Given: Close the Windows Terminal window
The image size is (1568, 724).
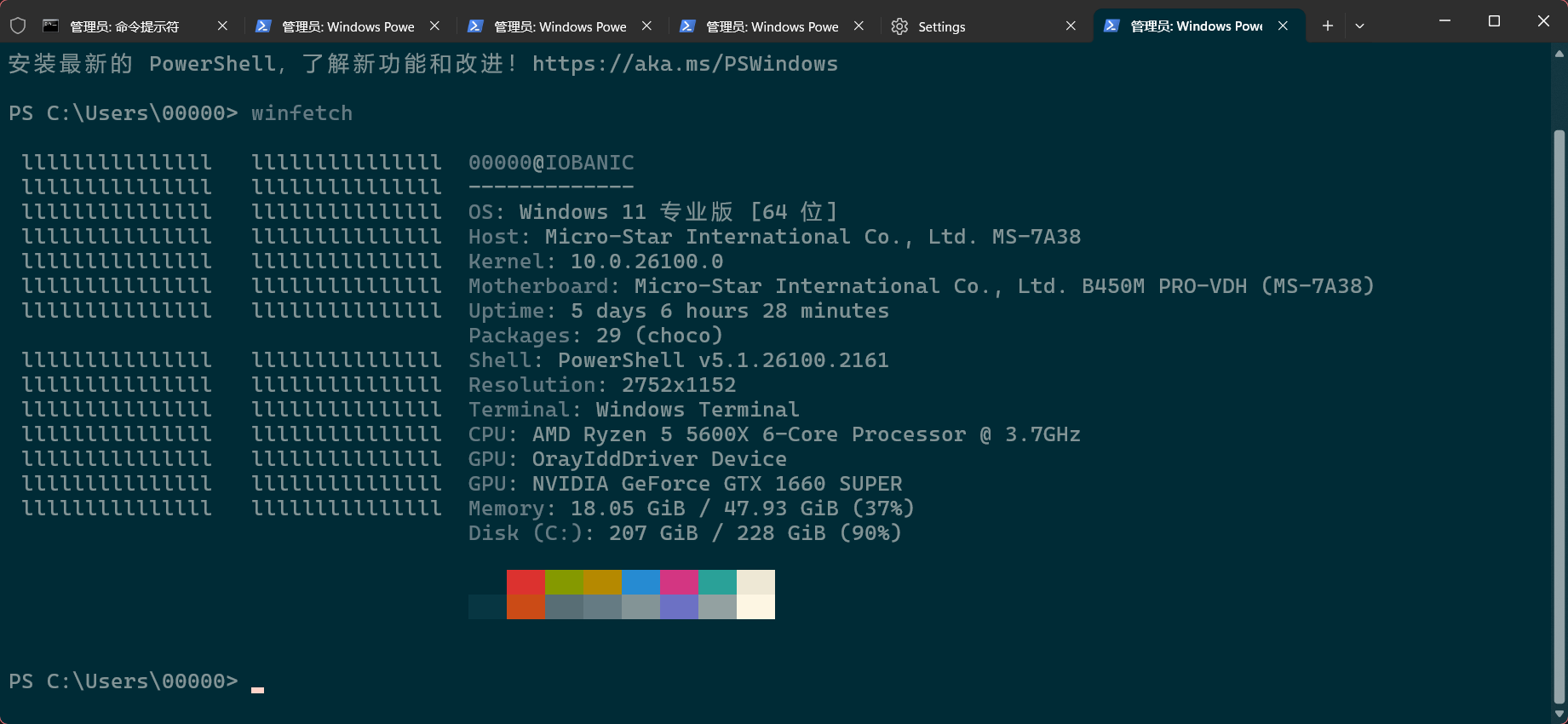Looking at the screenshot, I should 1543,20.
